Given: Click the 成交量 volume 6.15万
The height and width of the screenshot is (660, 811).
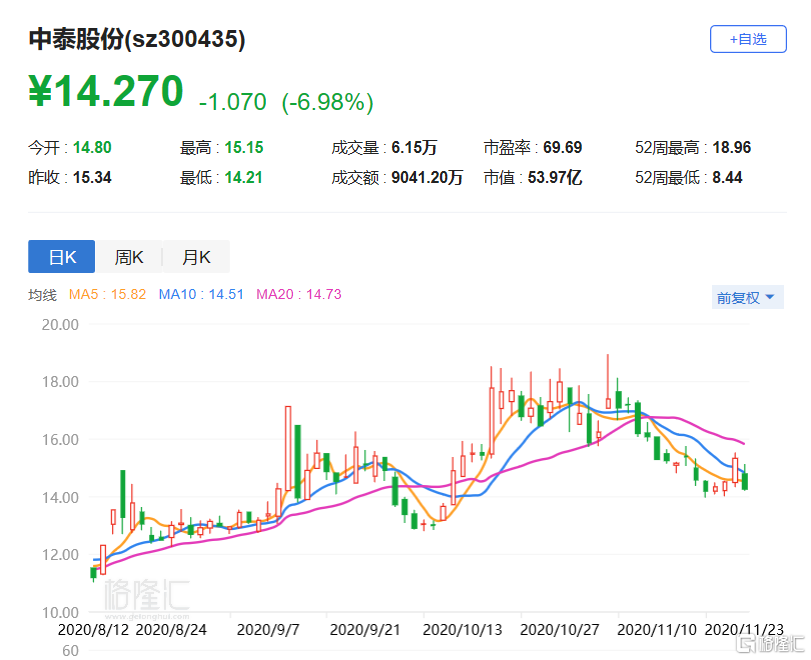Looking at the screenshot, I should coord(414,148).
